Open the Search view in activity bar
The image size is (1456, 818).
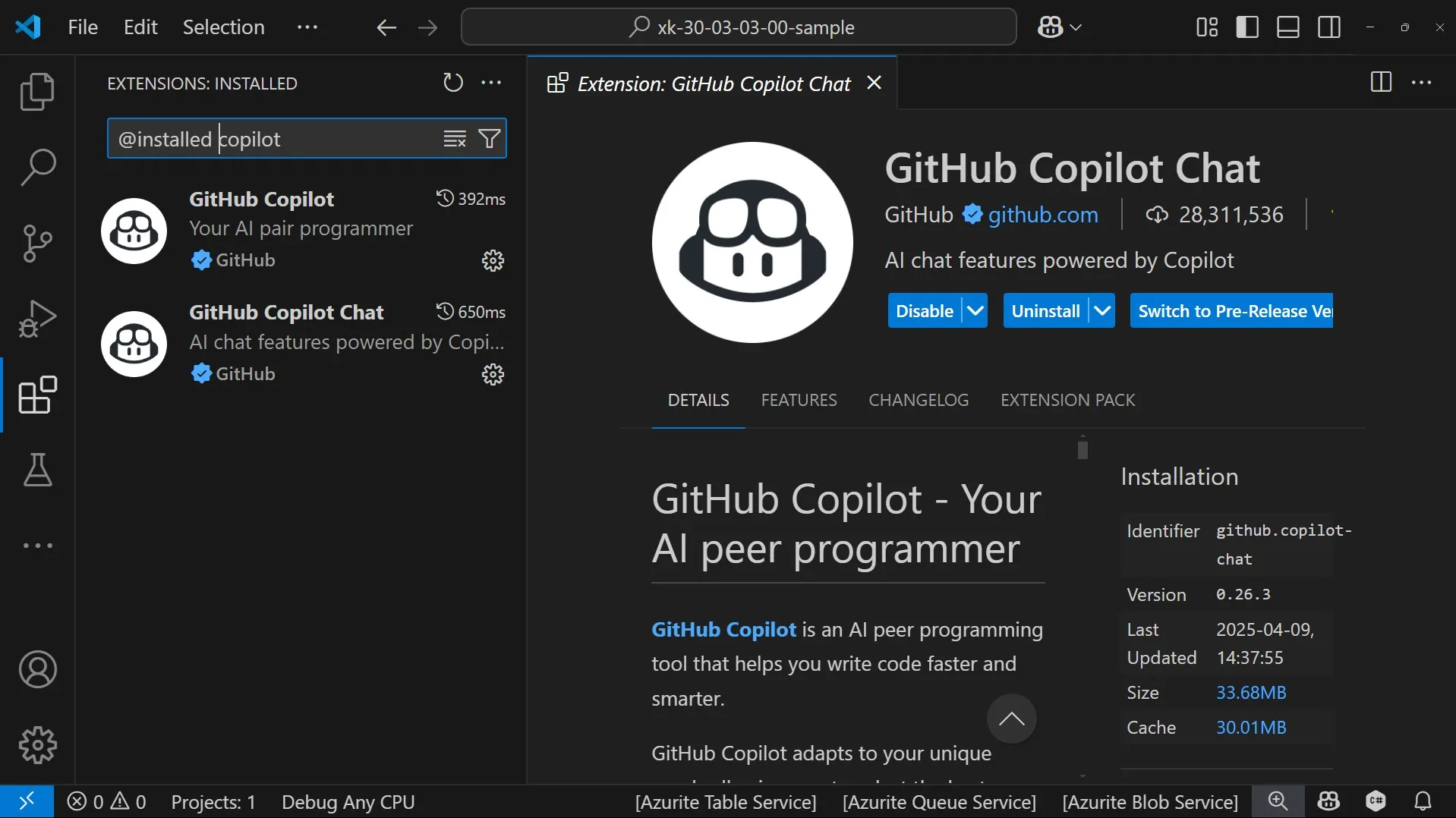(x=37, y=167)
